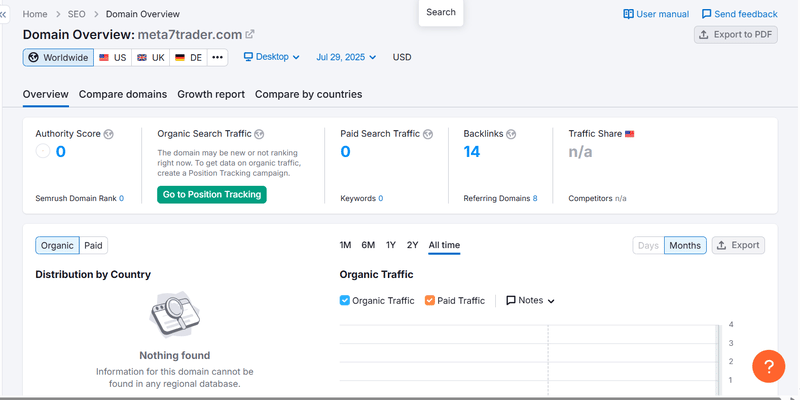The width and height of the screenshot is (800, 400).
Task: Open the Growth report tab
Action: 211,94
